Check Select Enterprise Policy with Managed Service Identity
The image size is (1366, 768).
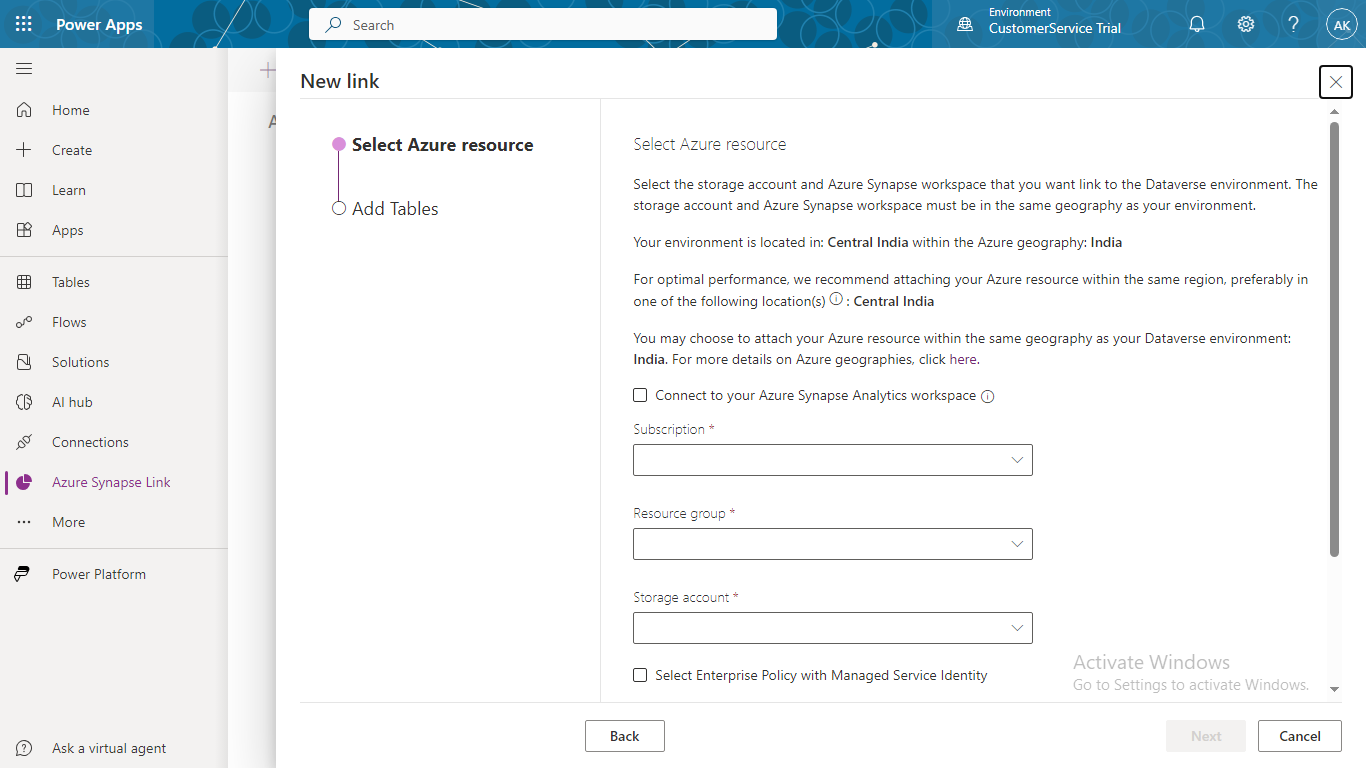click(640, 675)
